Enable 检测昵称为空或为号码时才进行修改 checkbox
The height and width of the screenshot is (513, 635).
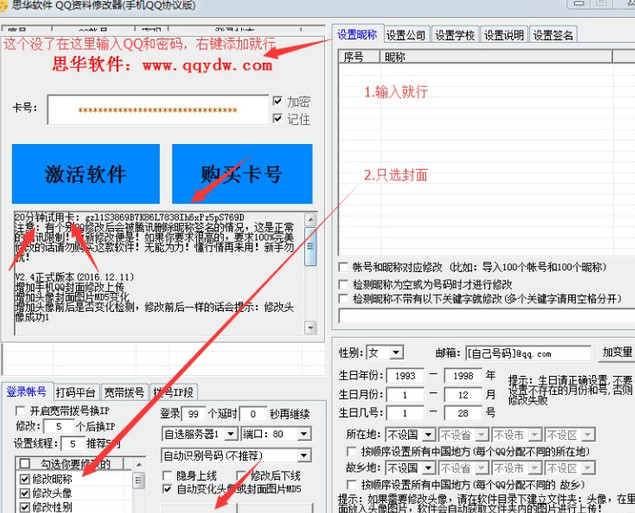[343, 284]
